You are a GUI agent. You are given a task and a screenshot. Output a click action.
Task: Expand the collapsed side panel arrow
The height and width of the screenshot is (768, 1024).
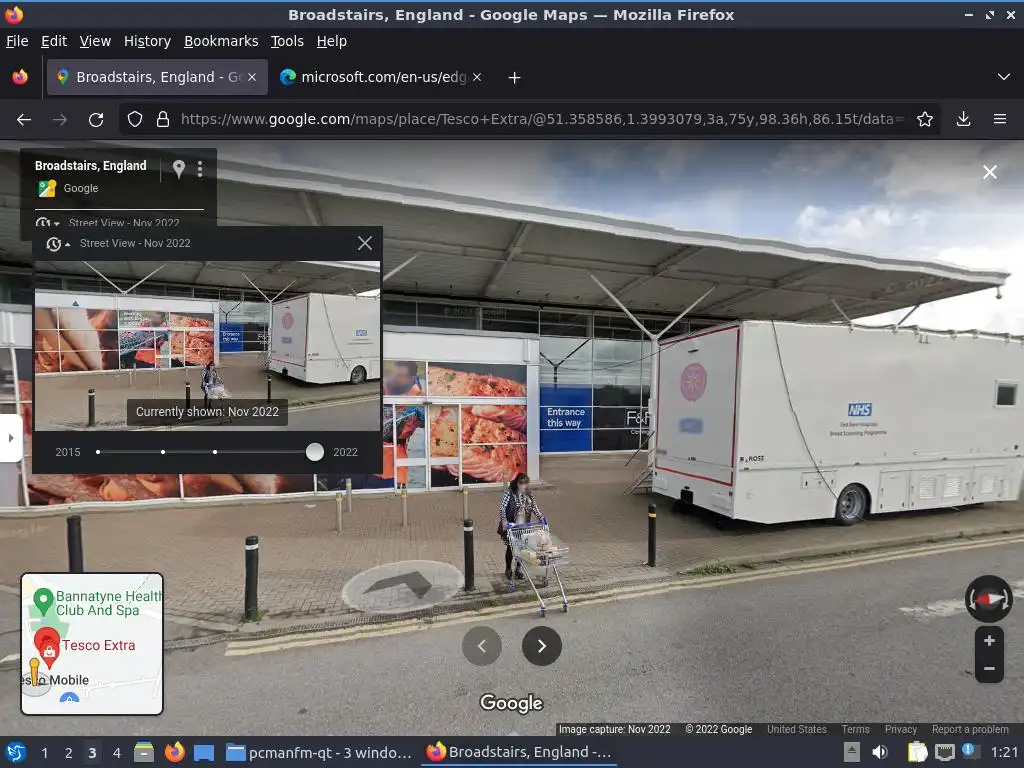[x=10, y=438]
